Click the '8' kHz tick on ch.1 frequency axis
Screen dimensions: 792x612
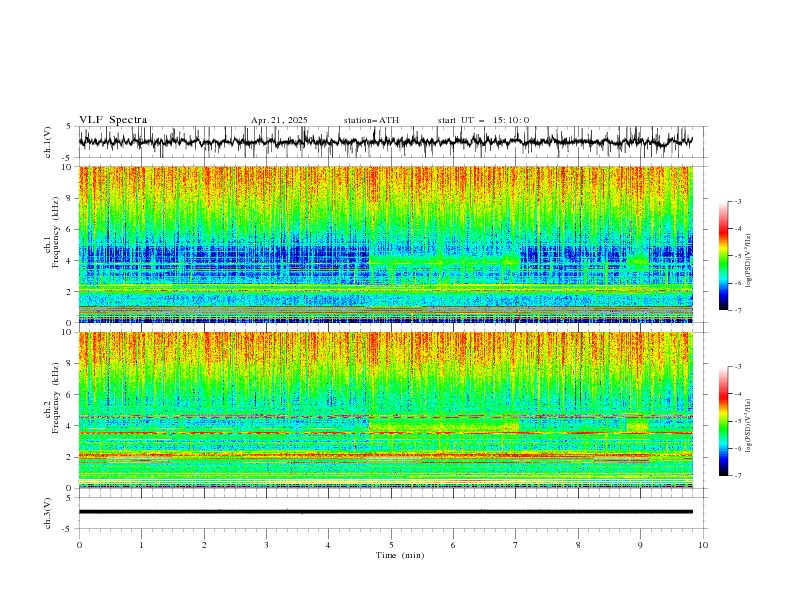click(70, 198)
